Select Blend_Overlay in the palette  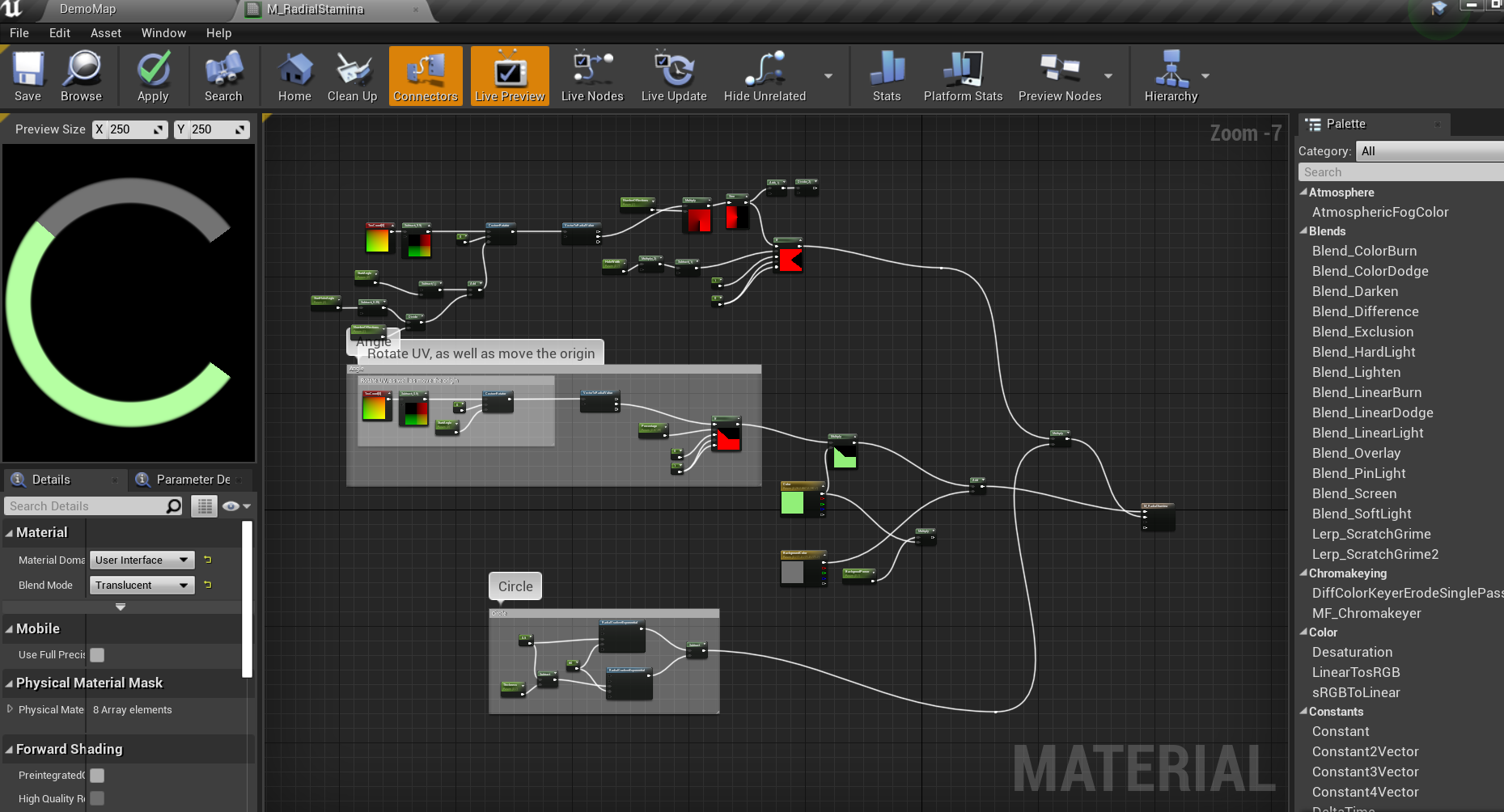1356,453
